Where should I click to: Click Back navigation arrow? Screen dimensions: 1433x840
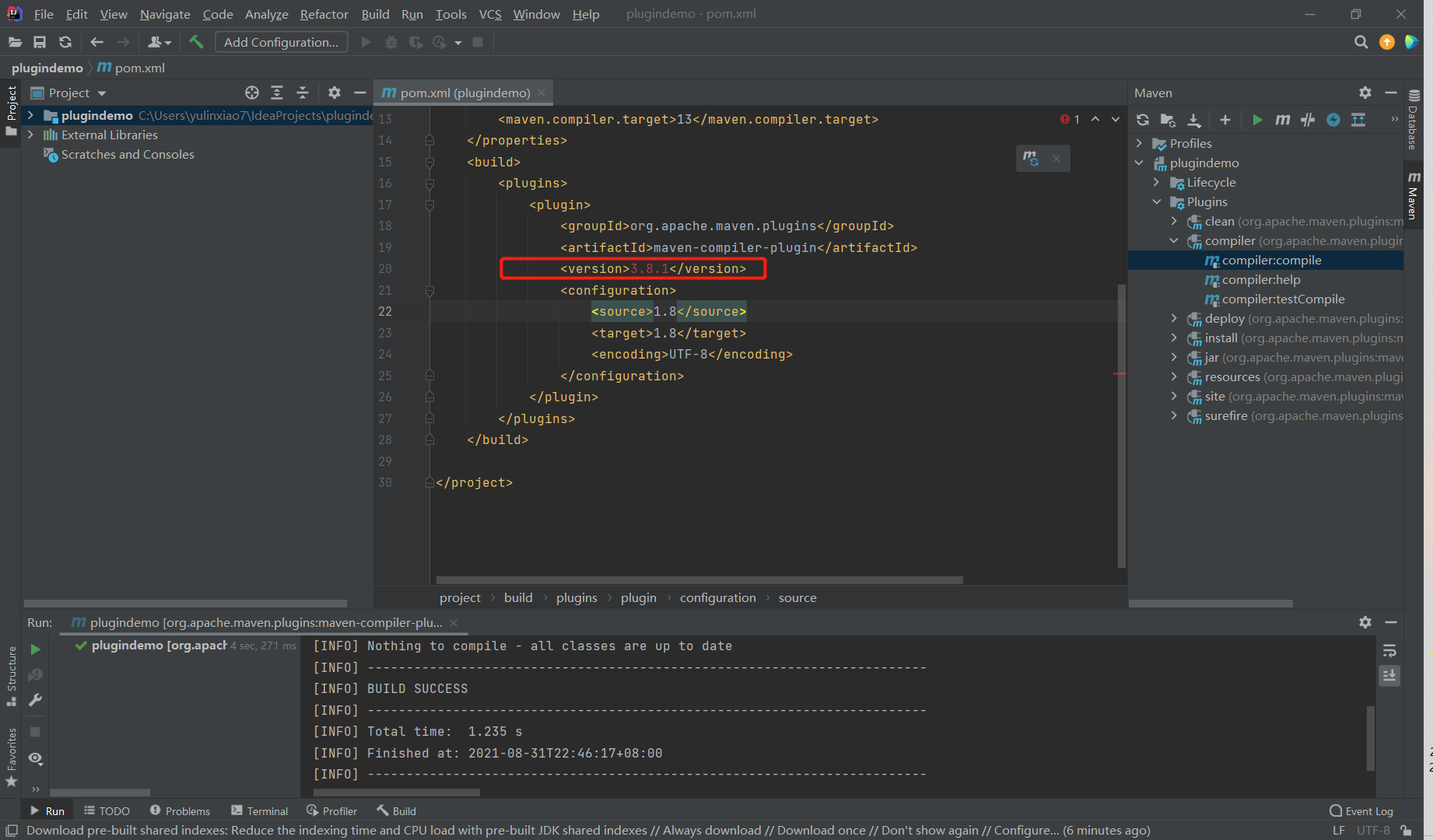pyautogui.click(x=96, y=42)
